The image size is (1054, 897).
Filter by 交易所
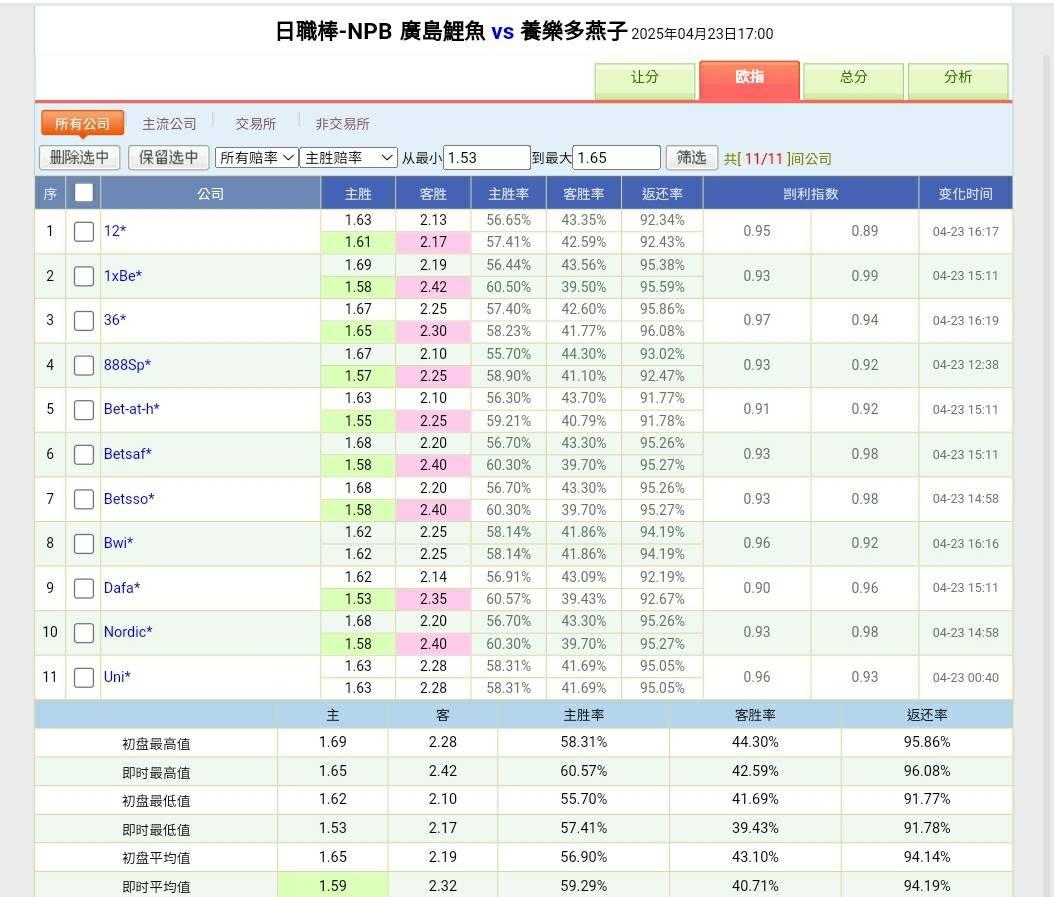255,124
